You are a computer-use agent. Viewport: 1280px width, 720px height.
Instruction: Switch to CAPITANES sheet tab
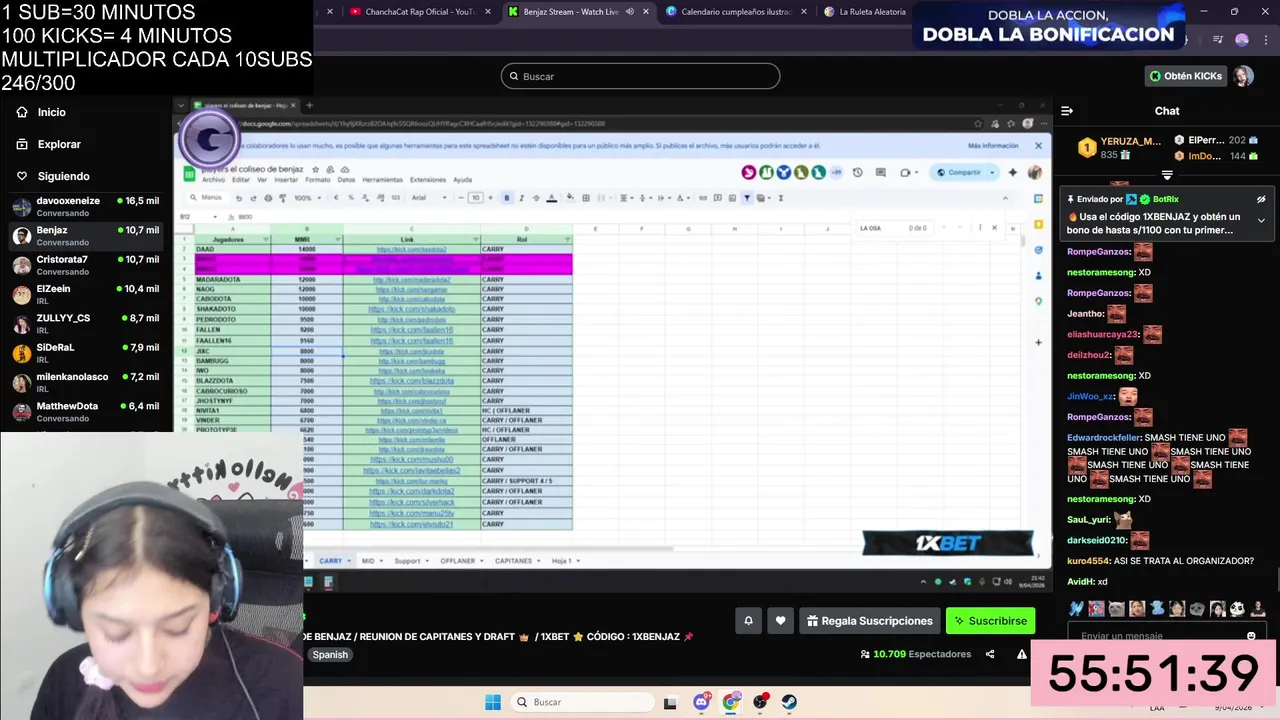(x=516, y=561)
